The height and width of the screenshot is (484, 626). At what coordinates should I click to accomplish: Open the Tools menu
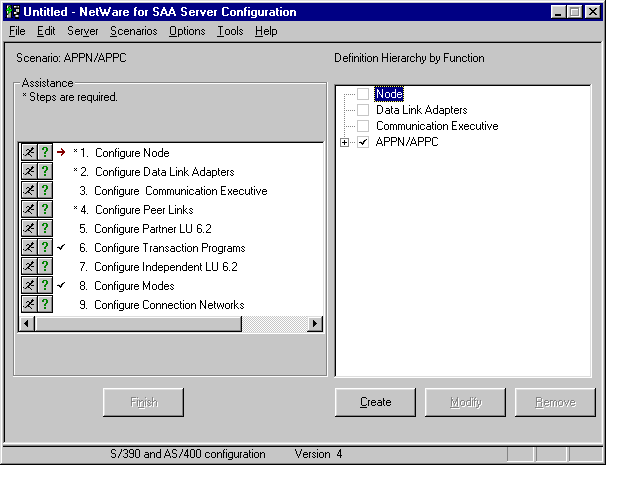230,31
